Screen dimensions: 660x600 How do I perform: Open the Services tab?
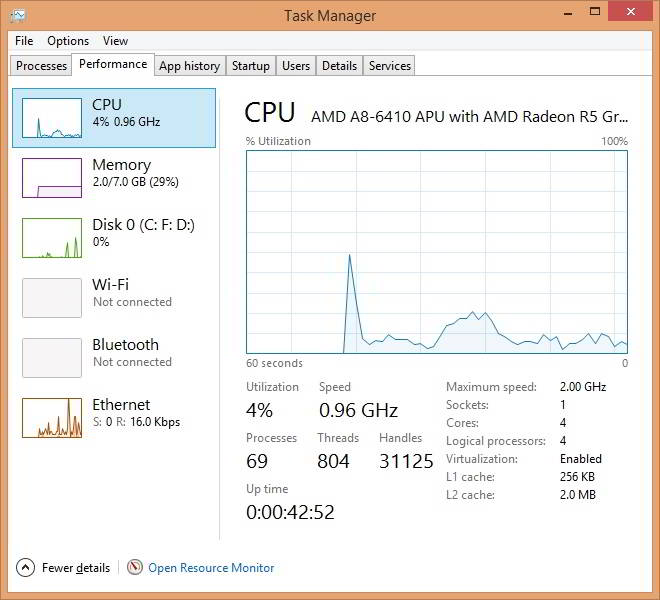point(389,66)
